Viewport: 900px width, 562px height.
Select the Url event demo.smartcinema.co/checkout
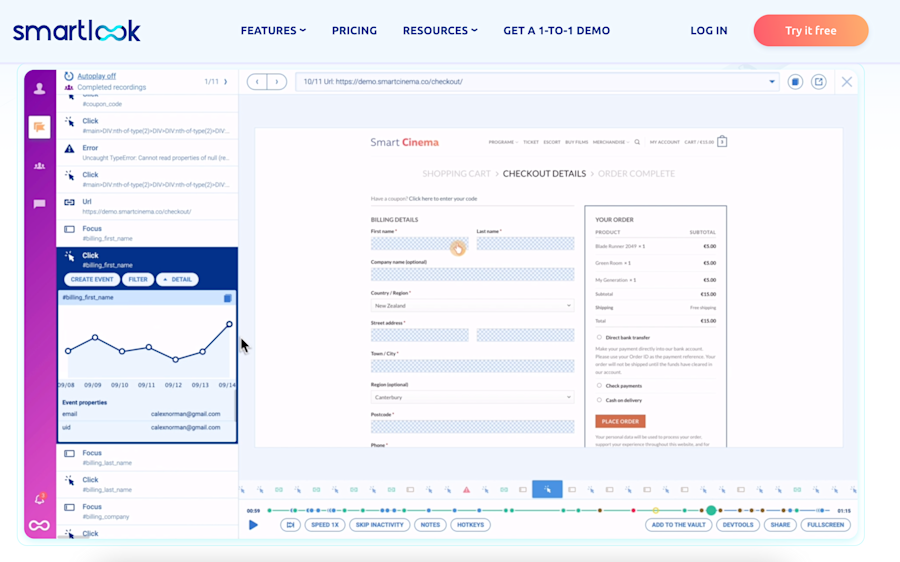tap(147, 207)
